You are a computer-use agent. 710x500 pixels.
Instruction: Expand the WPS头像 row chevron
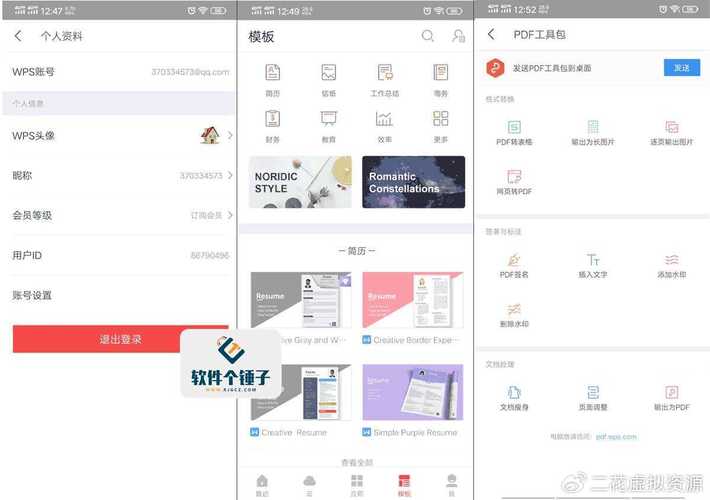(230, 135)
